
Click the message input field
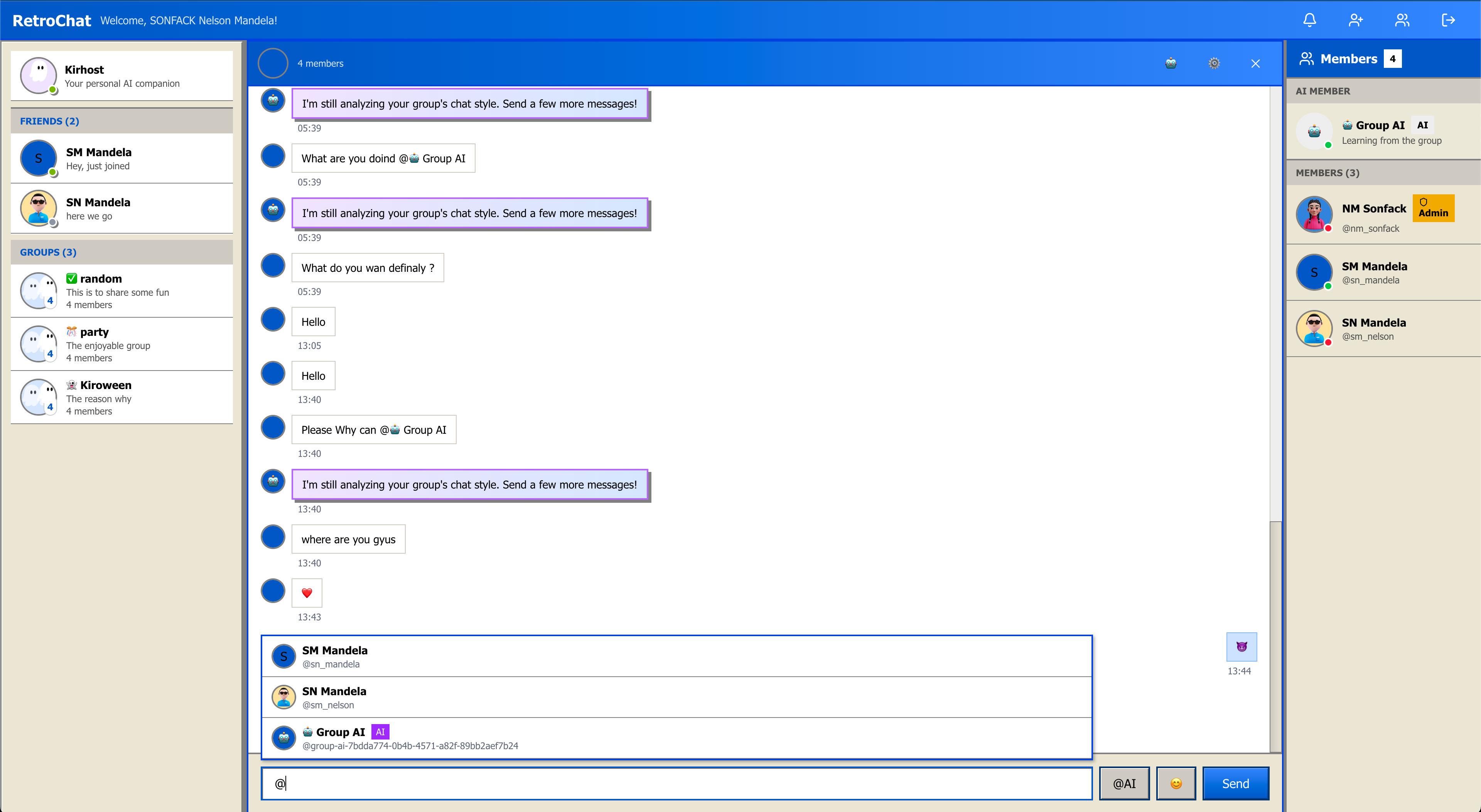click(x=676, y=783)
